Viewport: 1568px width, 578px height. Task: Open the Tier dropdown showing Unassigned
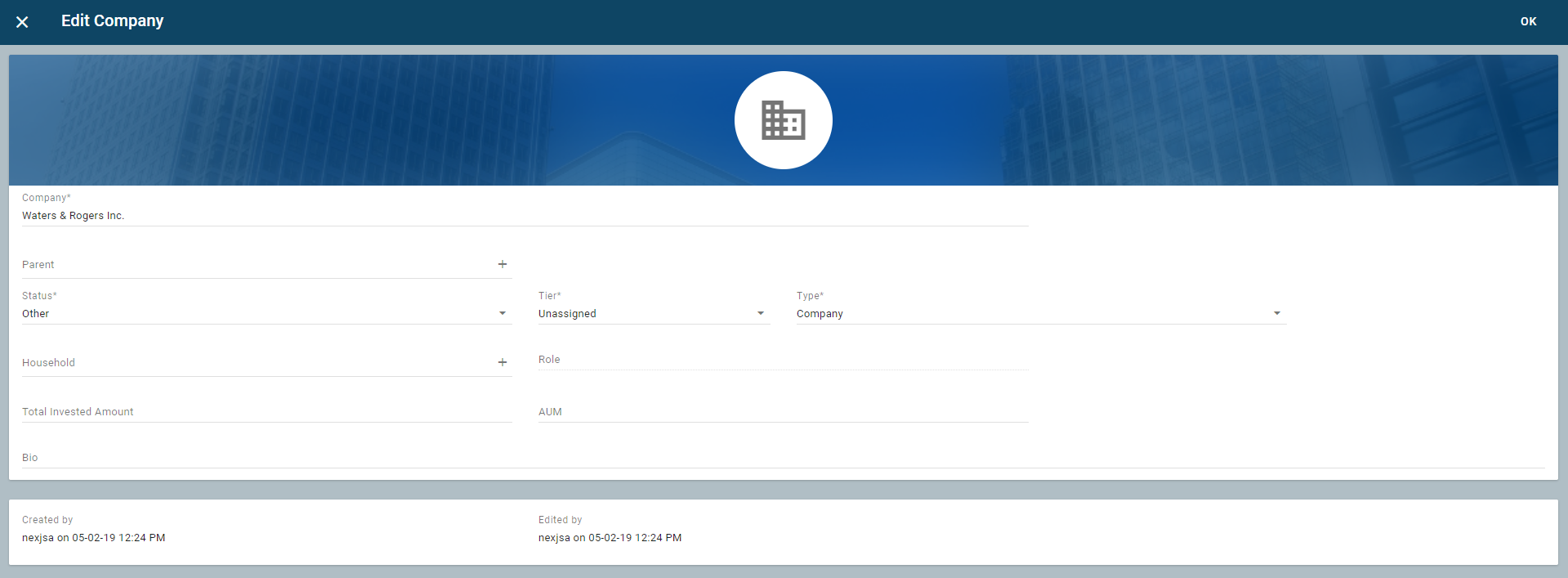pyautogui.click(x=653, y=314)
